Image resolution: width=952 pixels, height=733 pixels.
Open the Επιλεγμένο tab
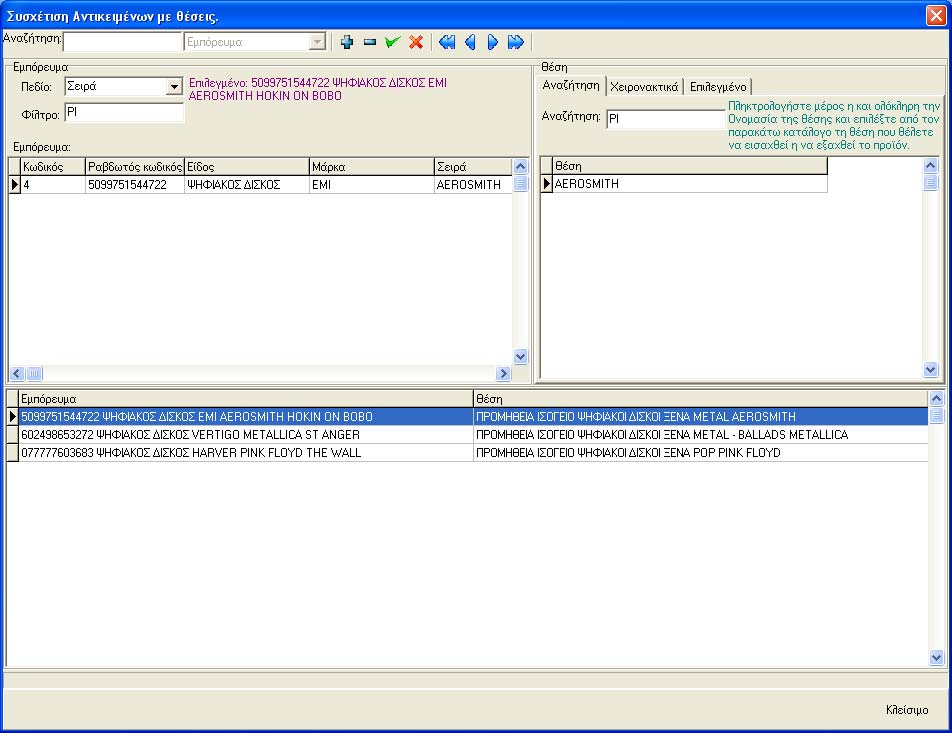coord(718,87)
